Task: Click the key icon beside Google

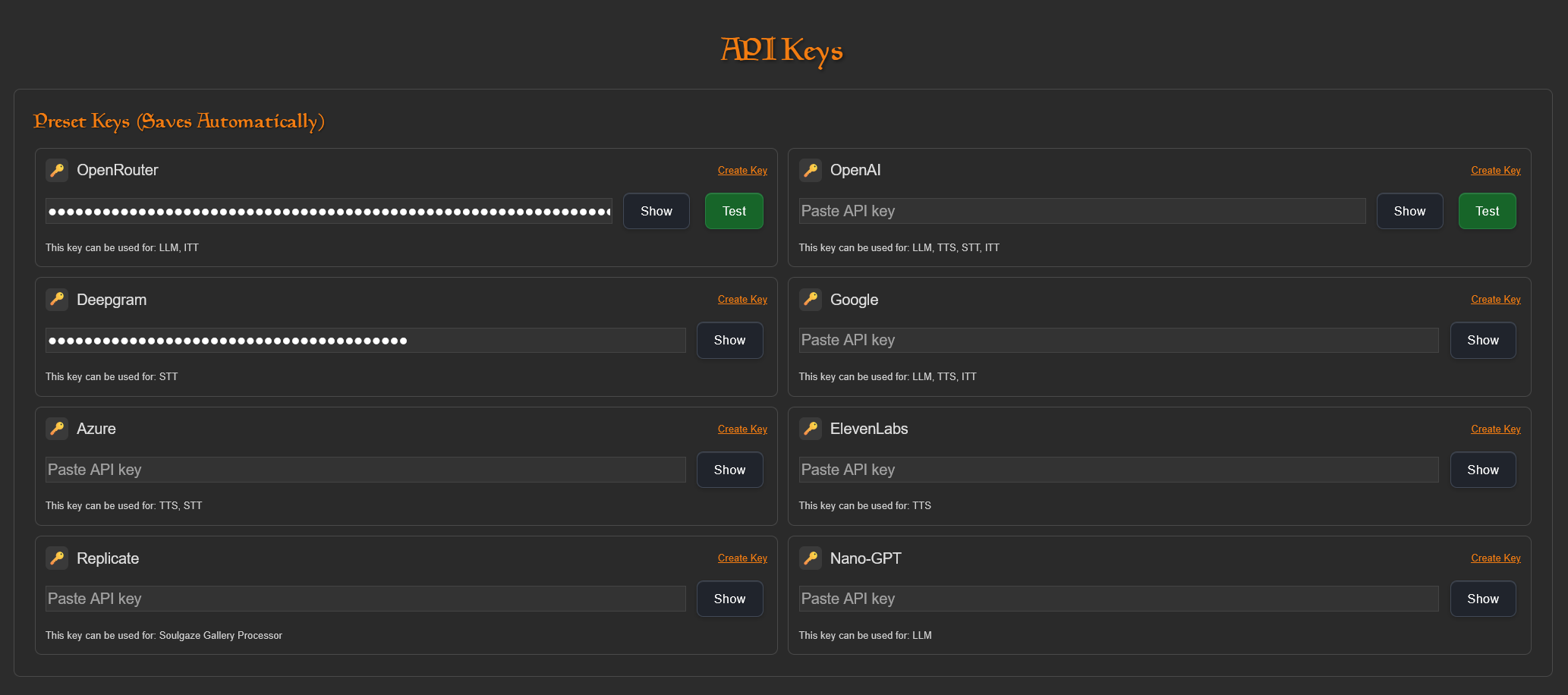Action: (x=811, y=300)
